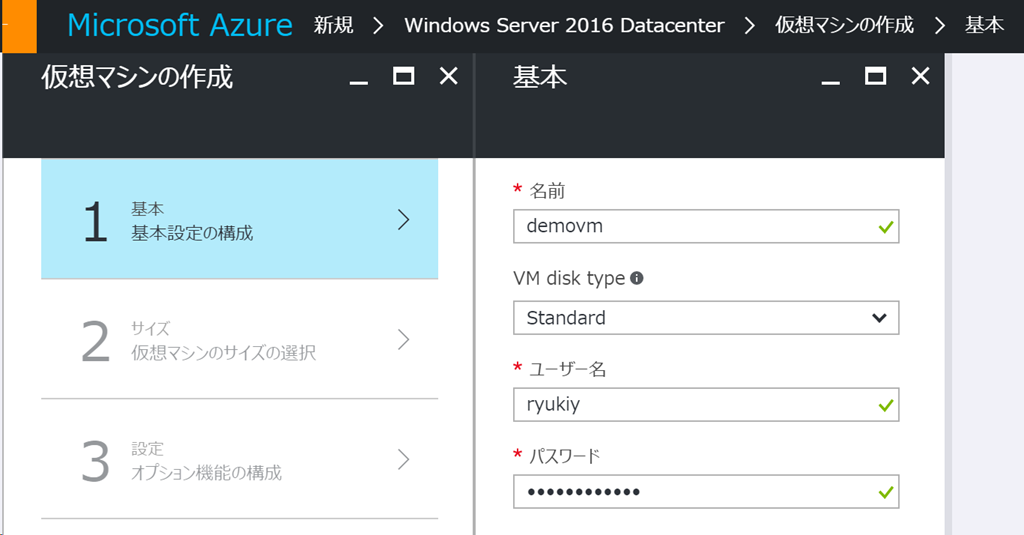Click the green checkmark in パスワード field

[886, 493]
